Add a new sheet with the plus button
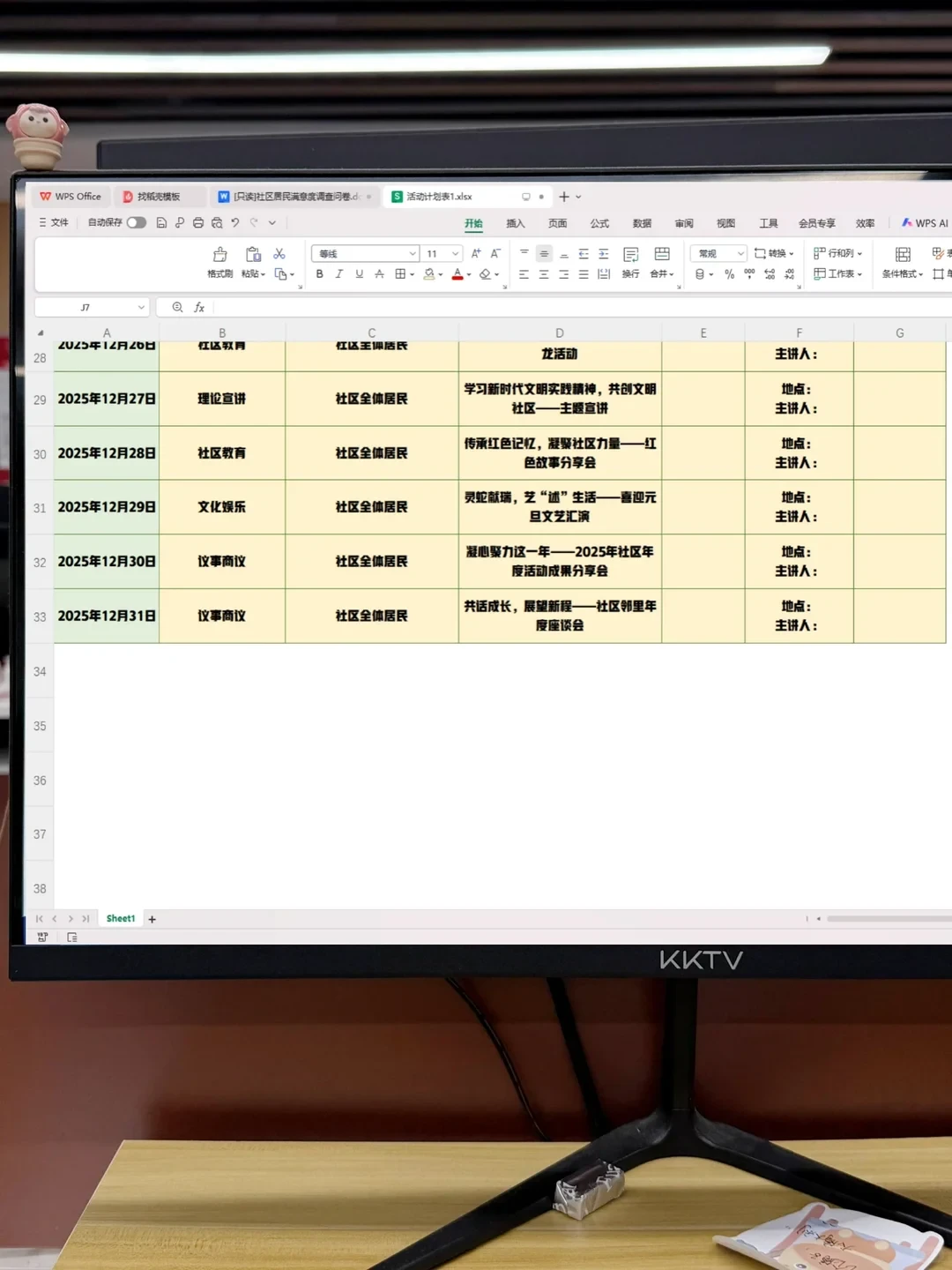Image resolution: width=952 pixels, height=1270 pixels. pos(152,919)
